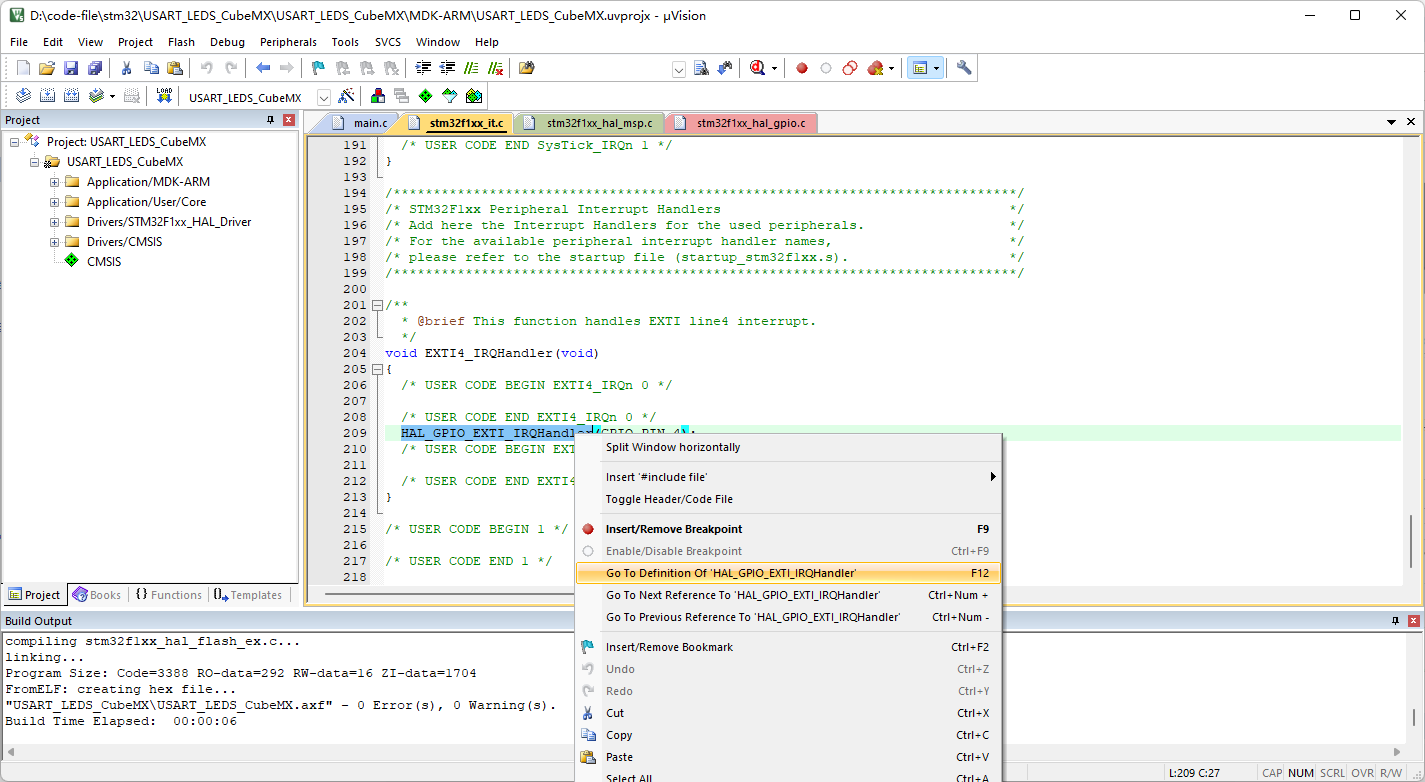Switch to the main.c tab
This screenshot has width=1425, height=782.
[360, 123]
